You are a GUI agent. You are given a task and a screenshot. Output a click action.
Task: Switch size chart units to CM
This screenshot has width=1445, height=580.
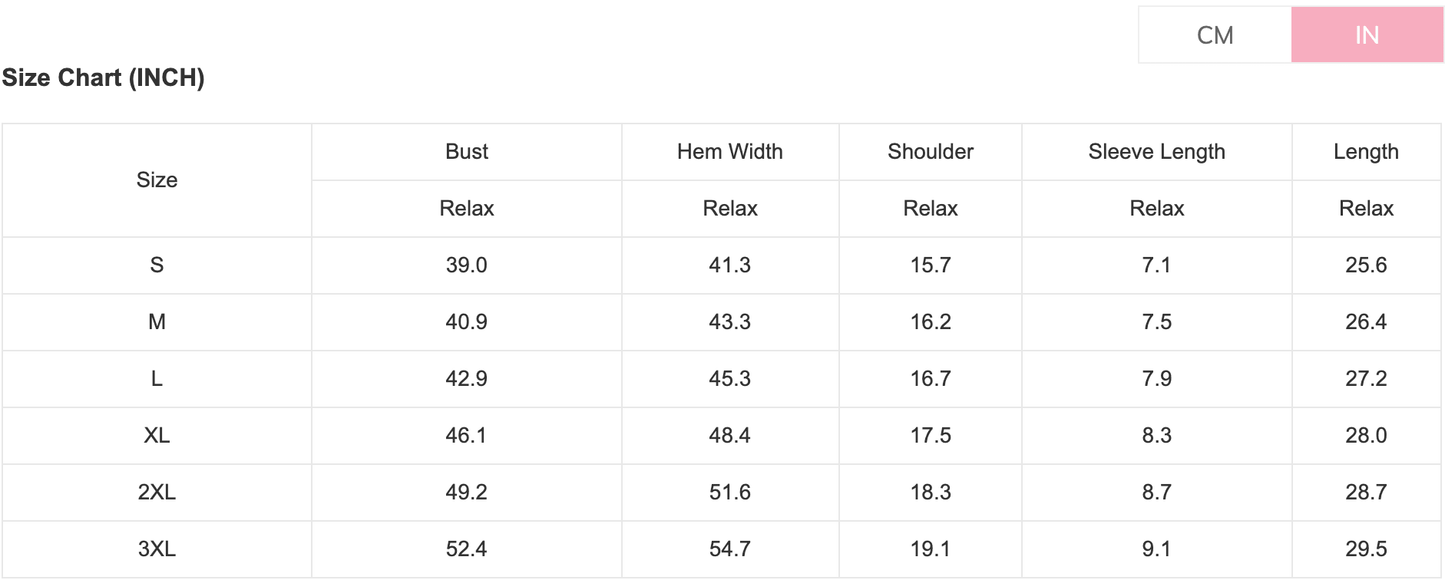(x=1215, y=35)
